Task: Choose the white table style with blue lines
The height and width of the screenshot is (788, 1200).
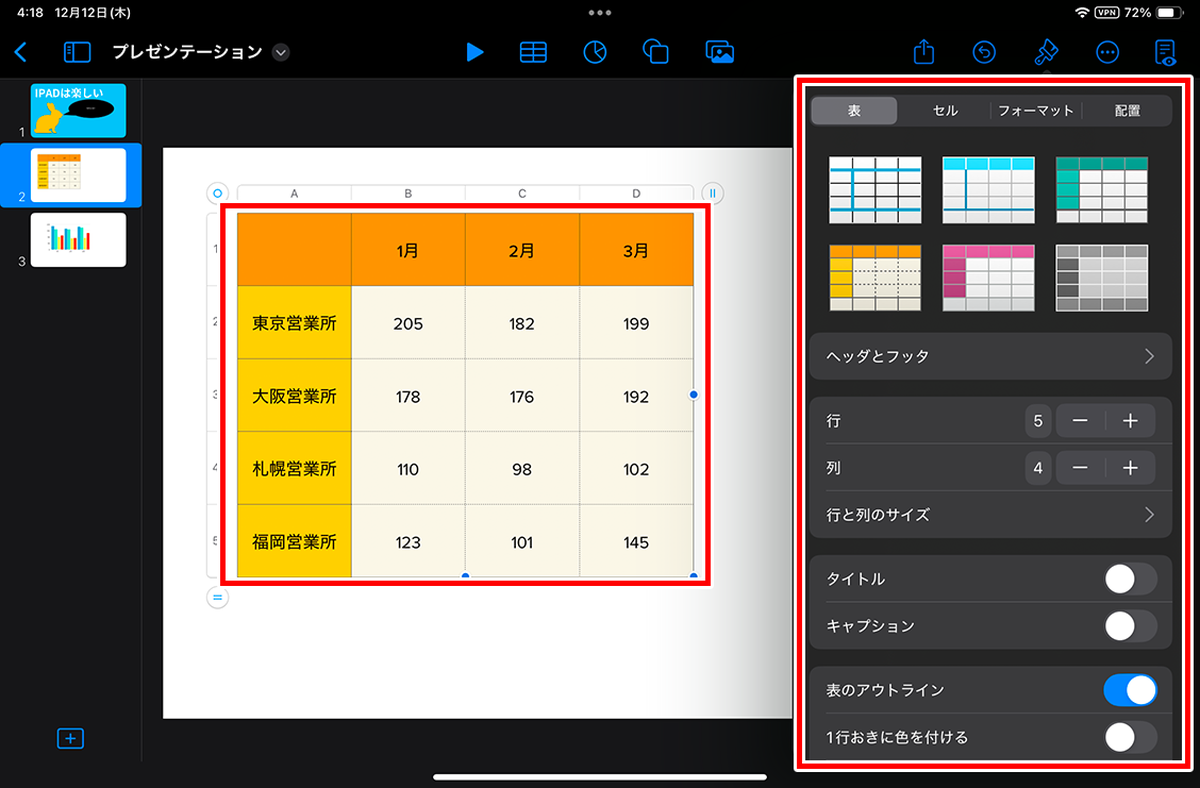Action: click(875, 190)
